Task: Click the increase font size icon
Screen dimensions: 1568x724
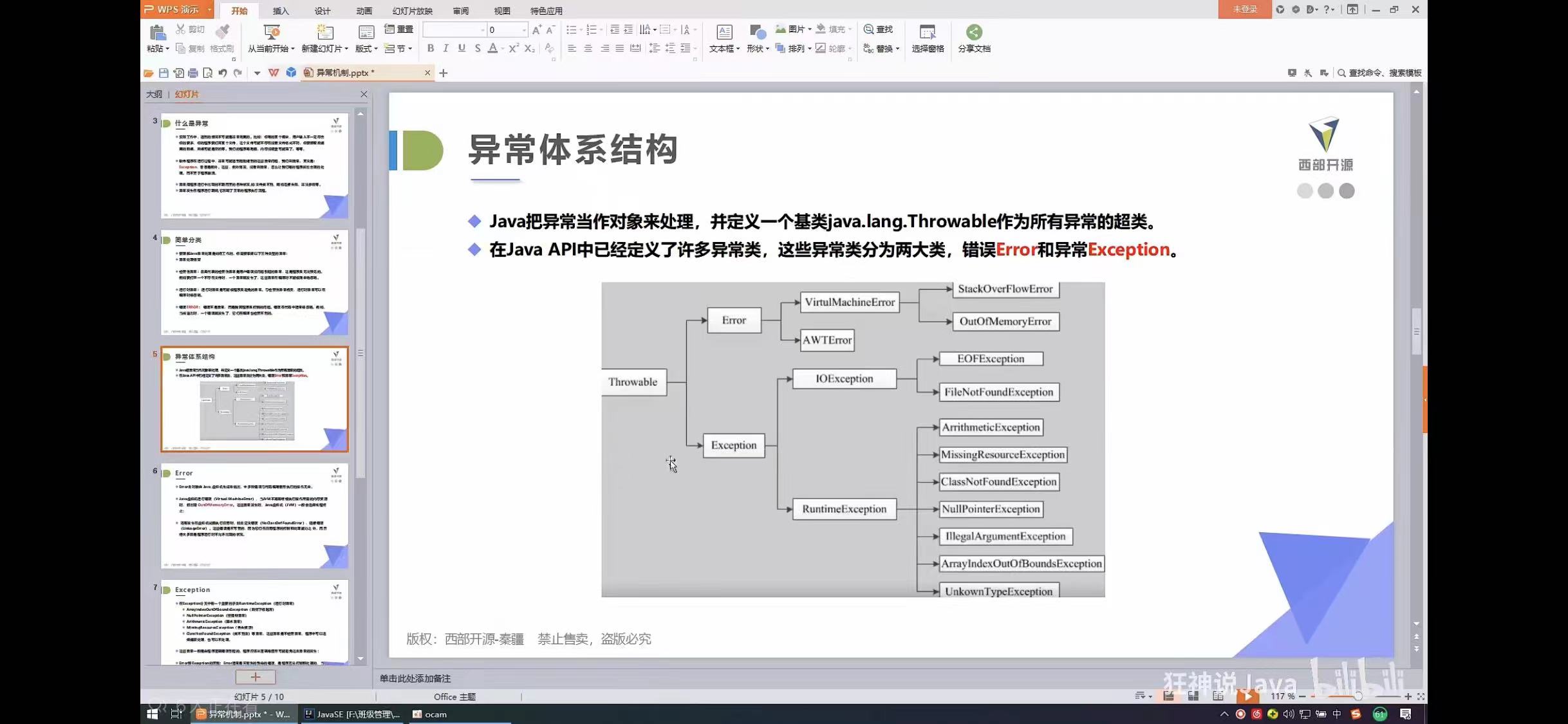Action: 536,30
